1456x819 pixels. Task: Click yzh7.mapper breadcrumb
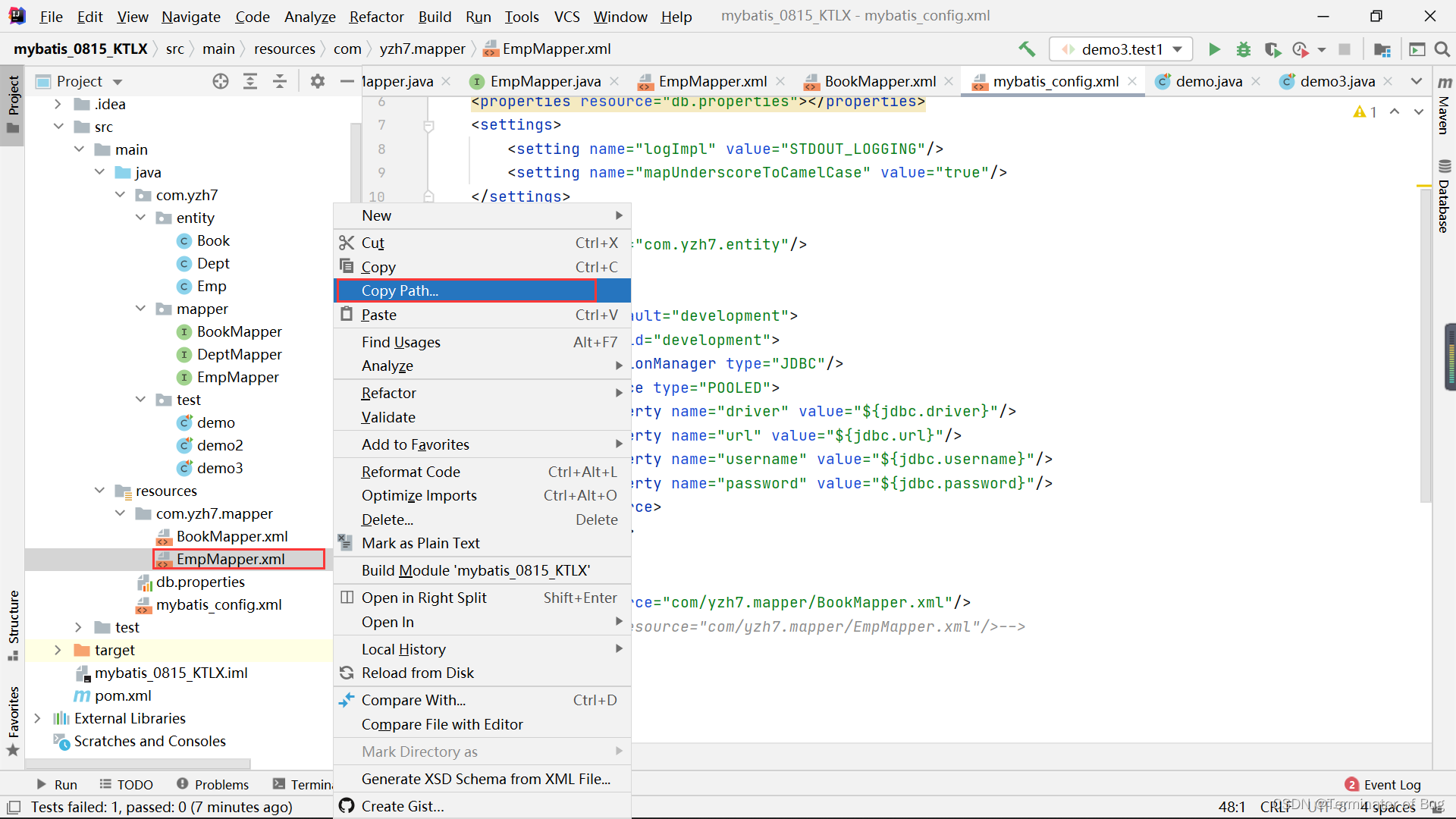click(422, 49)
